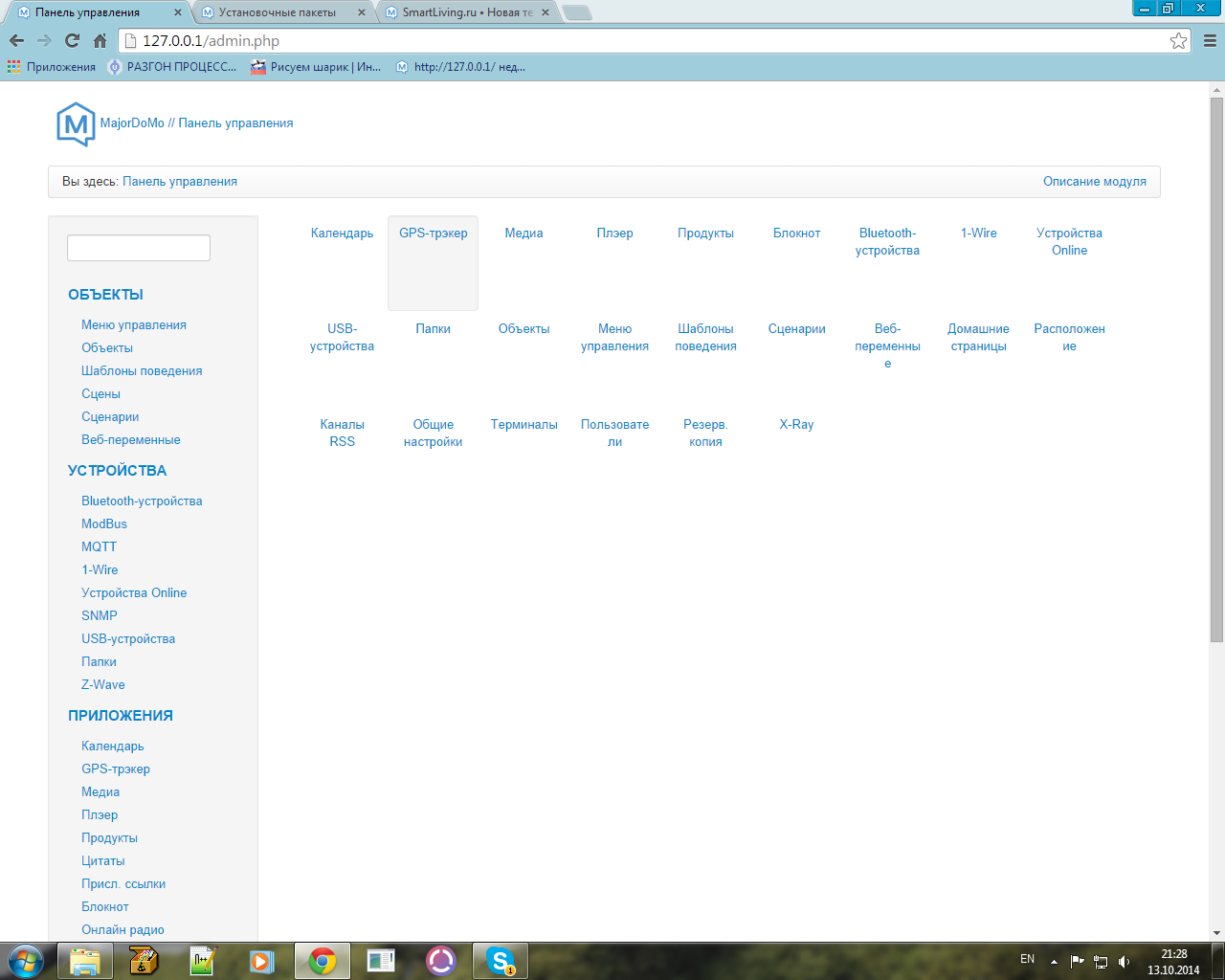Open Skype from the taskbar
Viewport: 1225px width, 980px height.
pos(500,960)
